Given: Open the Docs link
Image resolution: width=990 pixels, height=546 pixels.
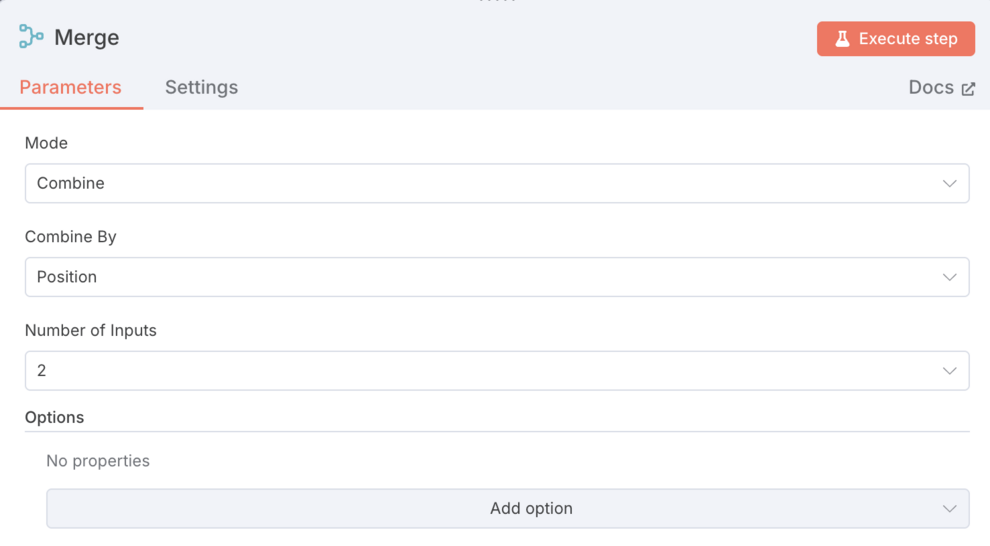Looking at the screenshot, I should 931,87.
